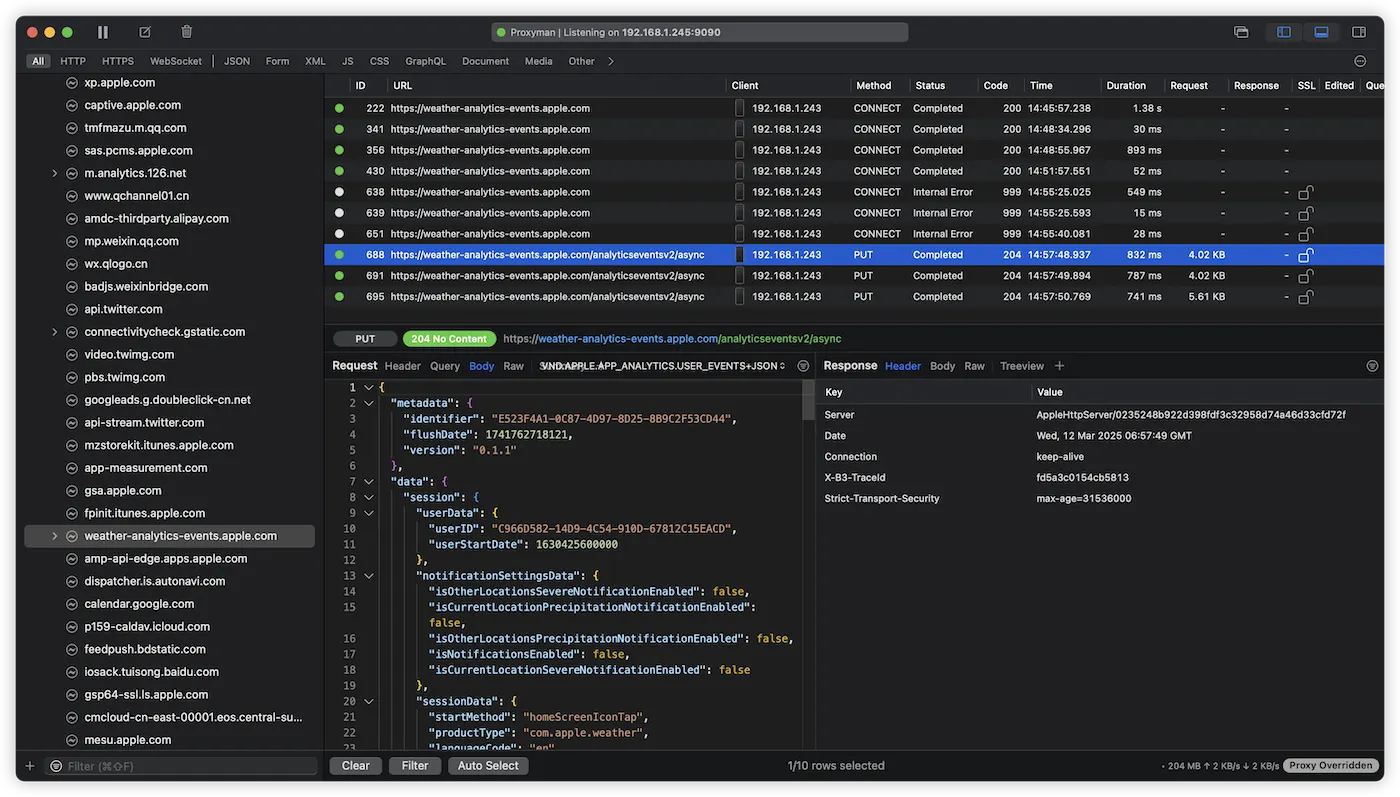The height and width of the screenshot is (797, 1400).
Task: Sort the table by the Status column
Action: [930, 86]
